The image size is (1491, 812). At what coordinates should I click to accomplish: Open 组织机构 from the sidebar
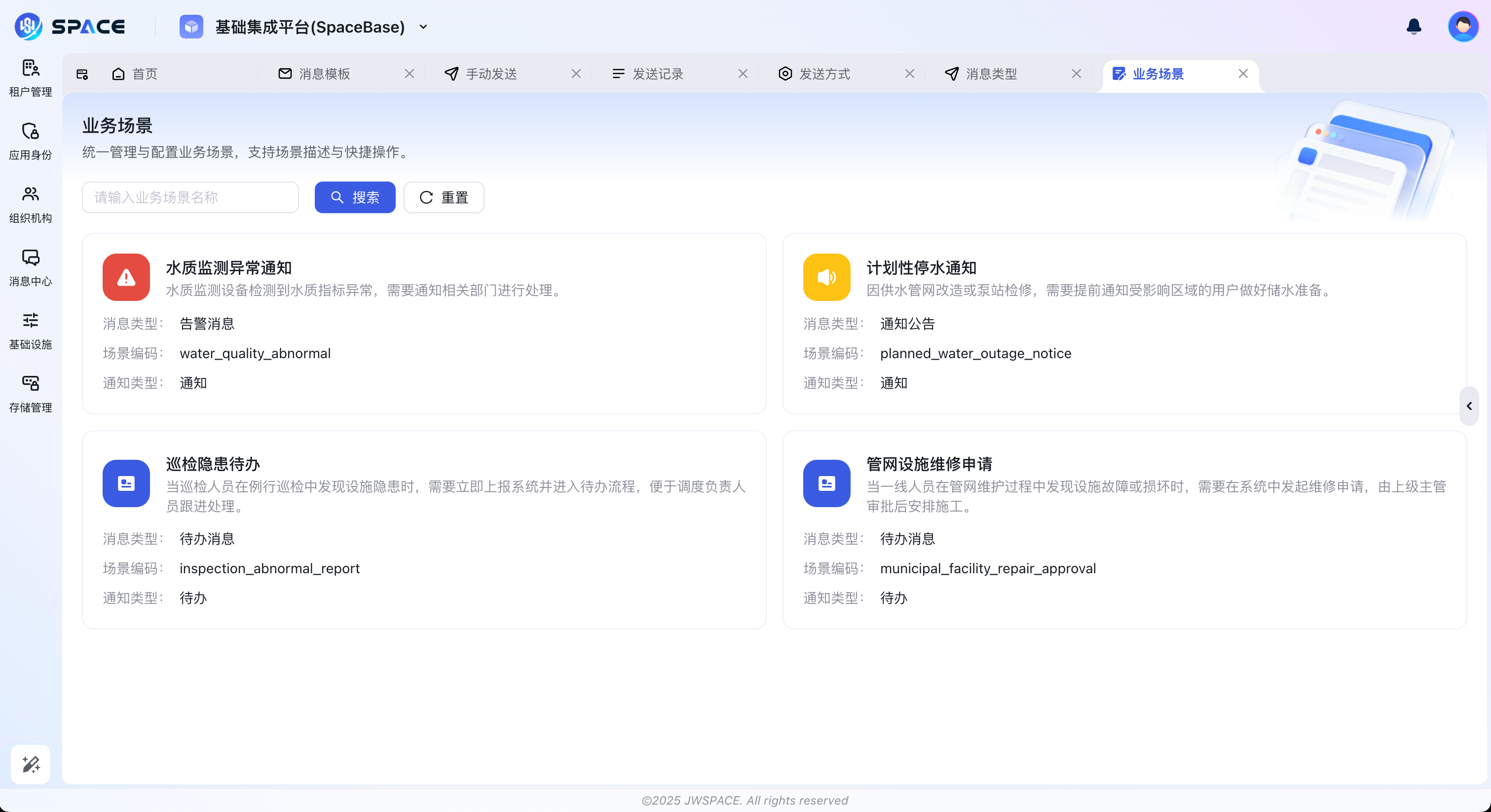[30, 204]
